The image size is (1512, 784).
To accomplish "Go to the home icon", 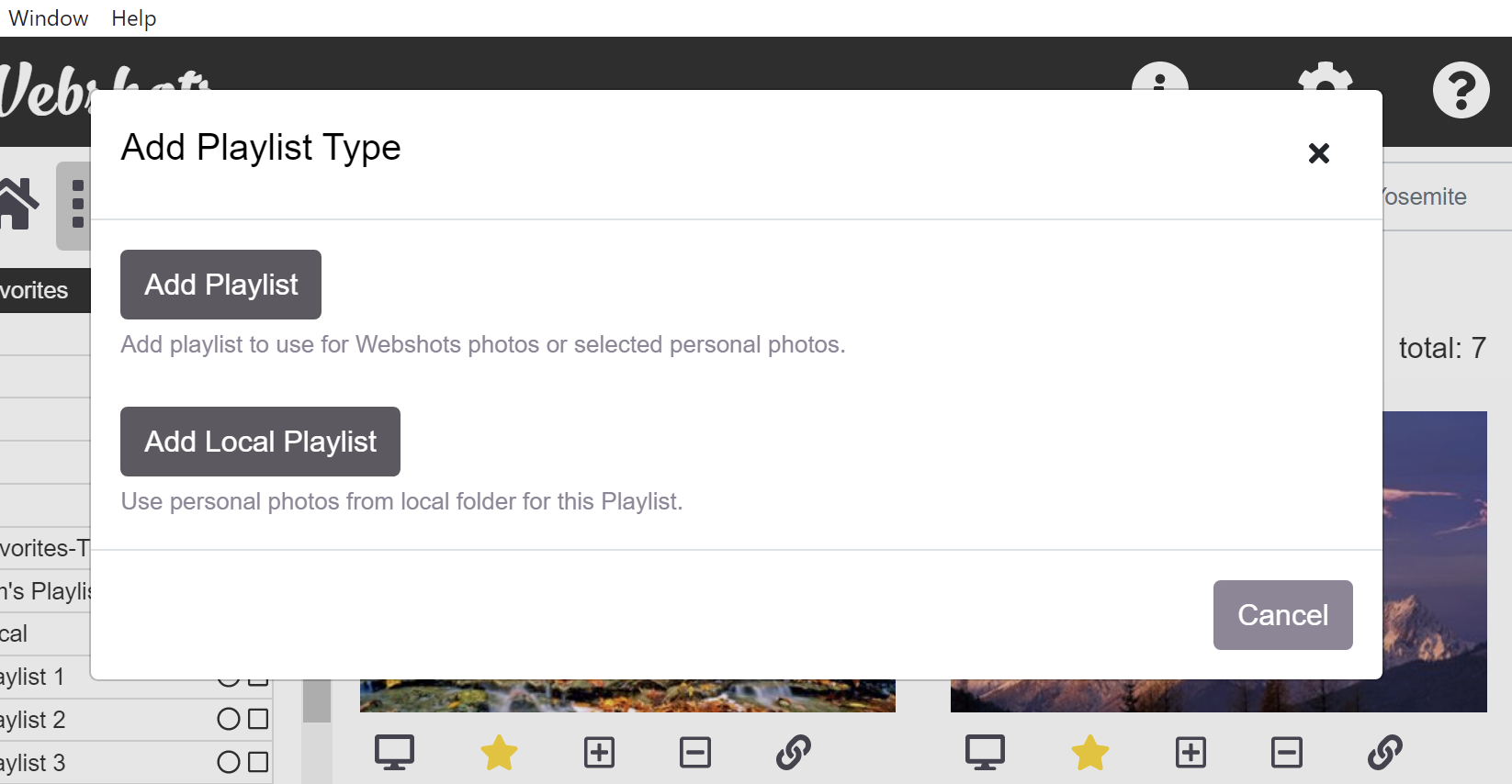I will pos(18,204).
